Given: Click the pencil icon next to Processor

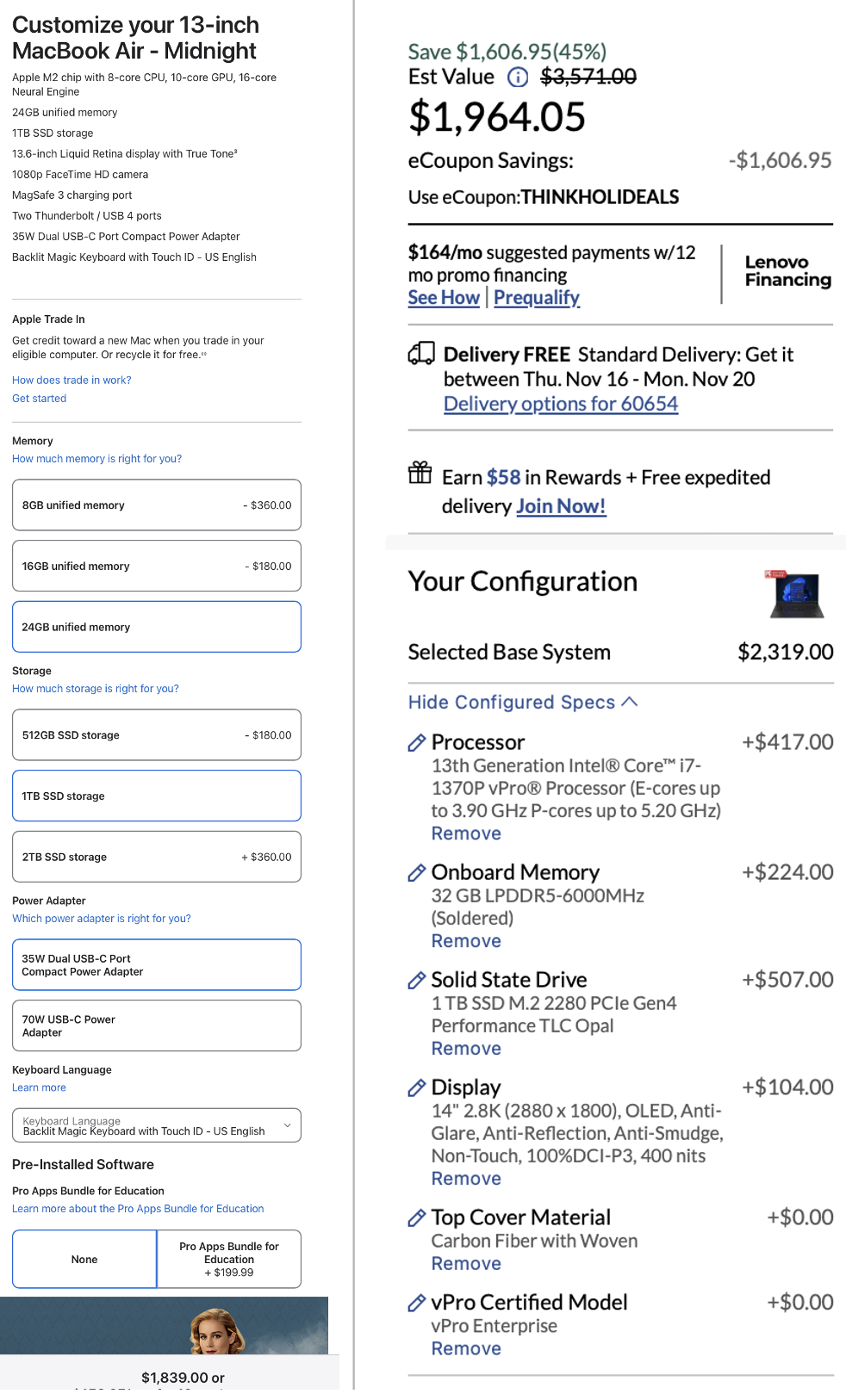Looking at the screenshot, I should coord(417,742).
